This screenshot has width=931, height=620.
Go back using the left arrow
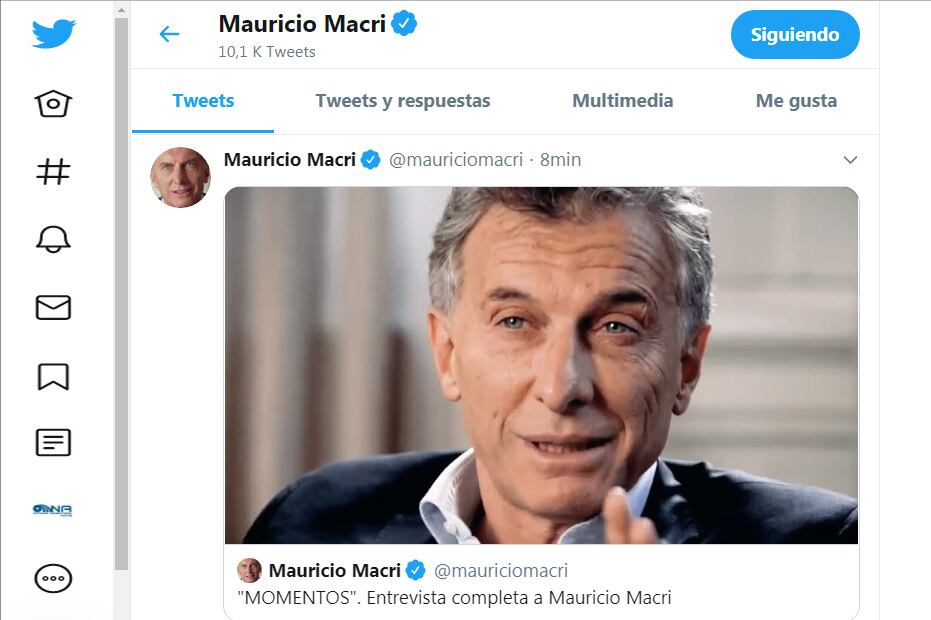(x=169, y=34)
